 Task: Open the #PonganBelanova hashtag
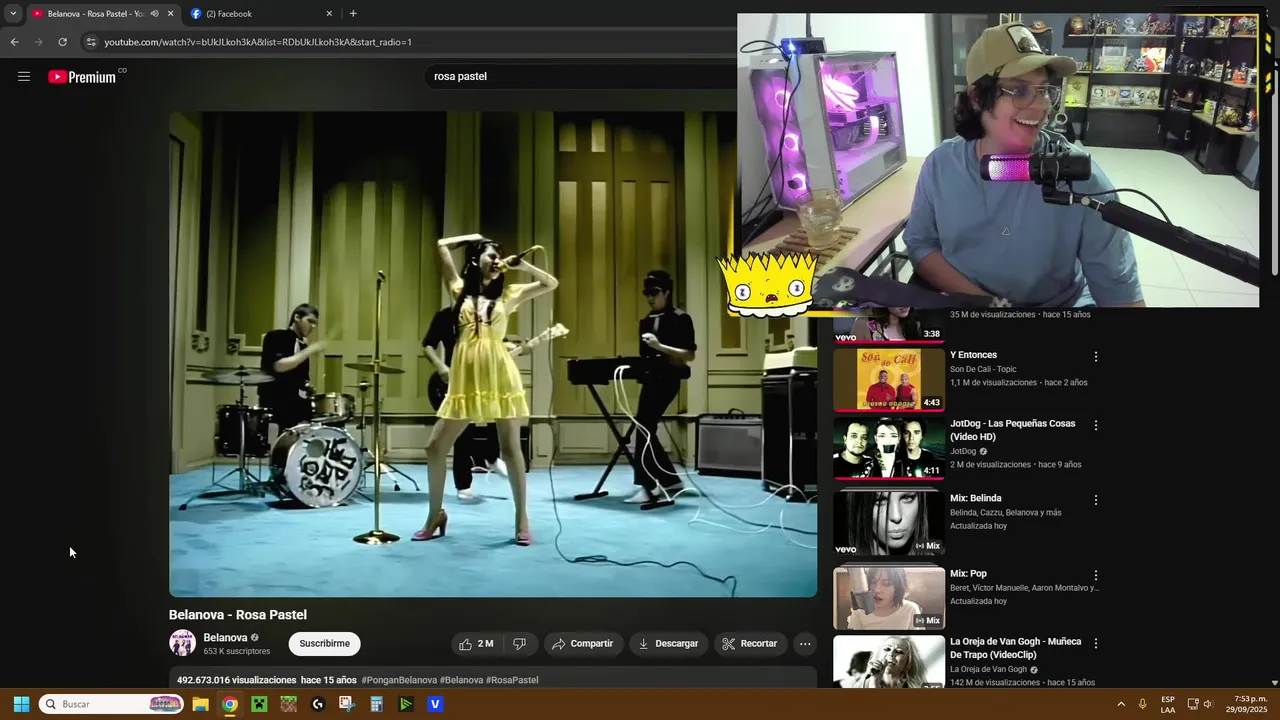coord(399,680)
